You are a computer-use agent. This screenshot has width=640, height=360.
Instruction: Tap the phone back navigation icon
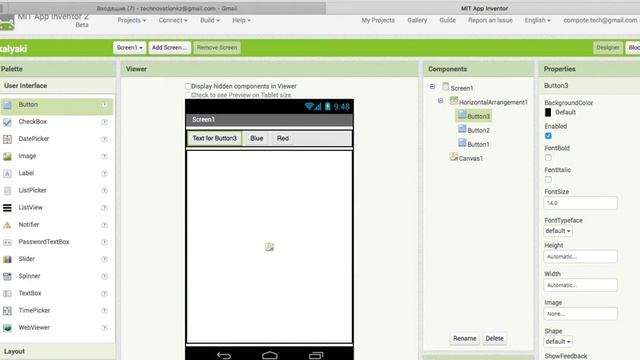[x=224, y=356]
